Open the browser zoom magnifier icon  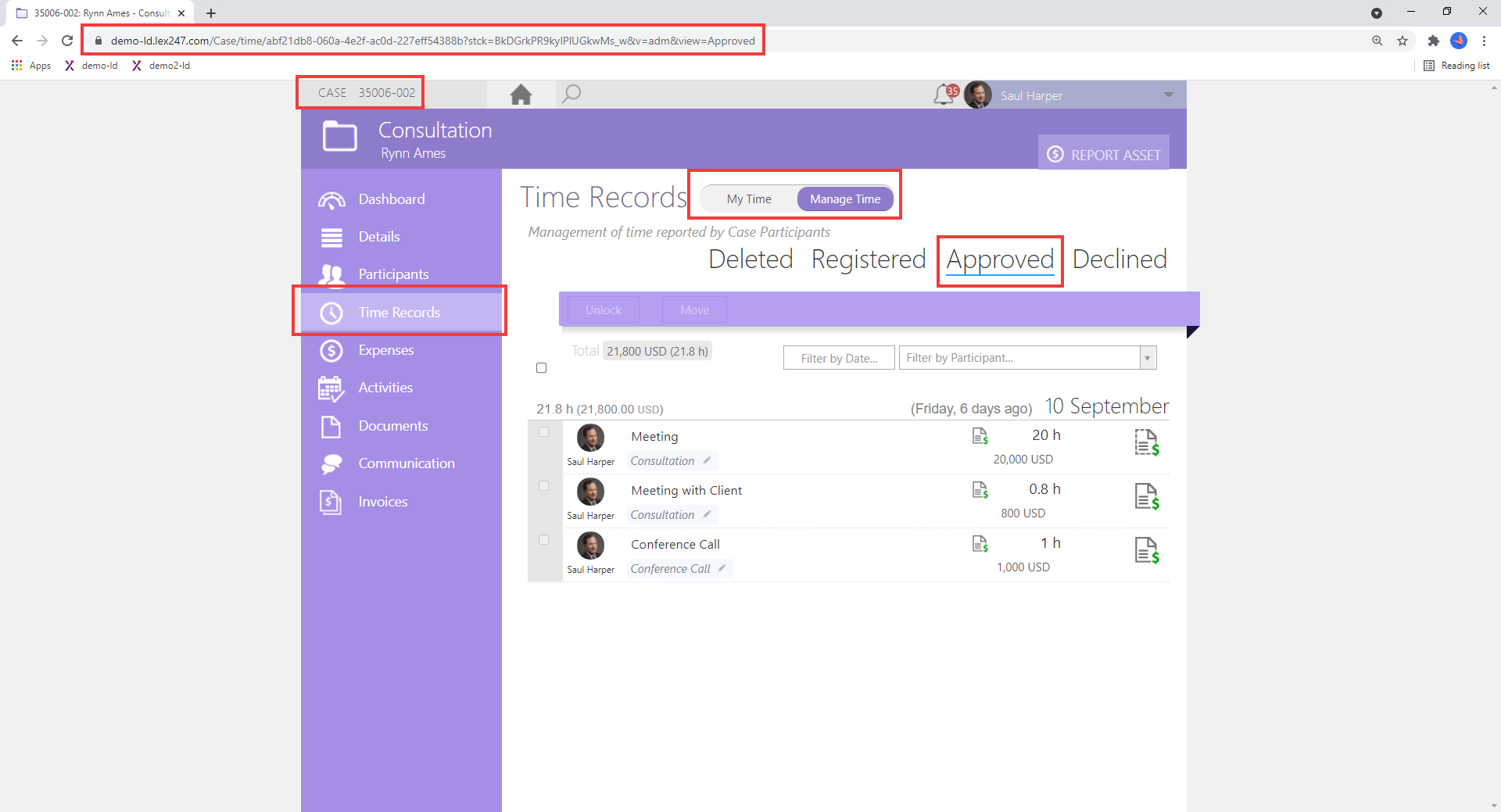coord(1377,41)
